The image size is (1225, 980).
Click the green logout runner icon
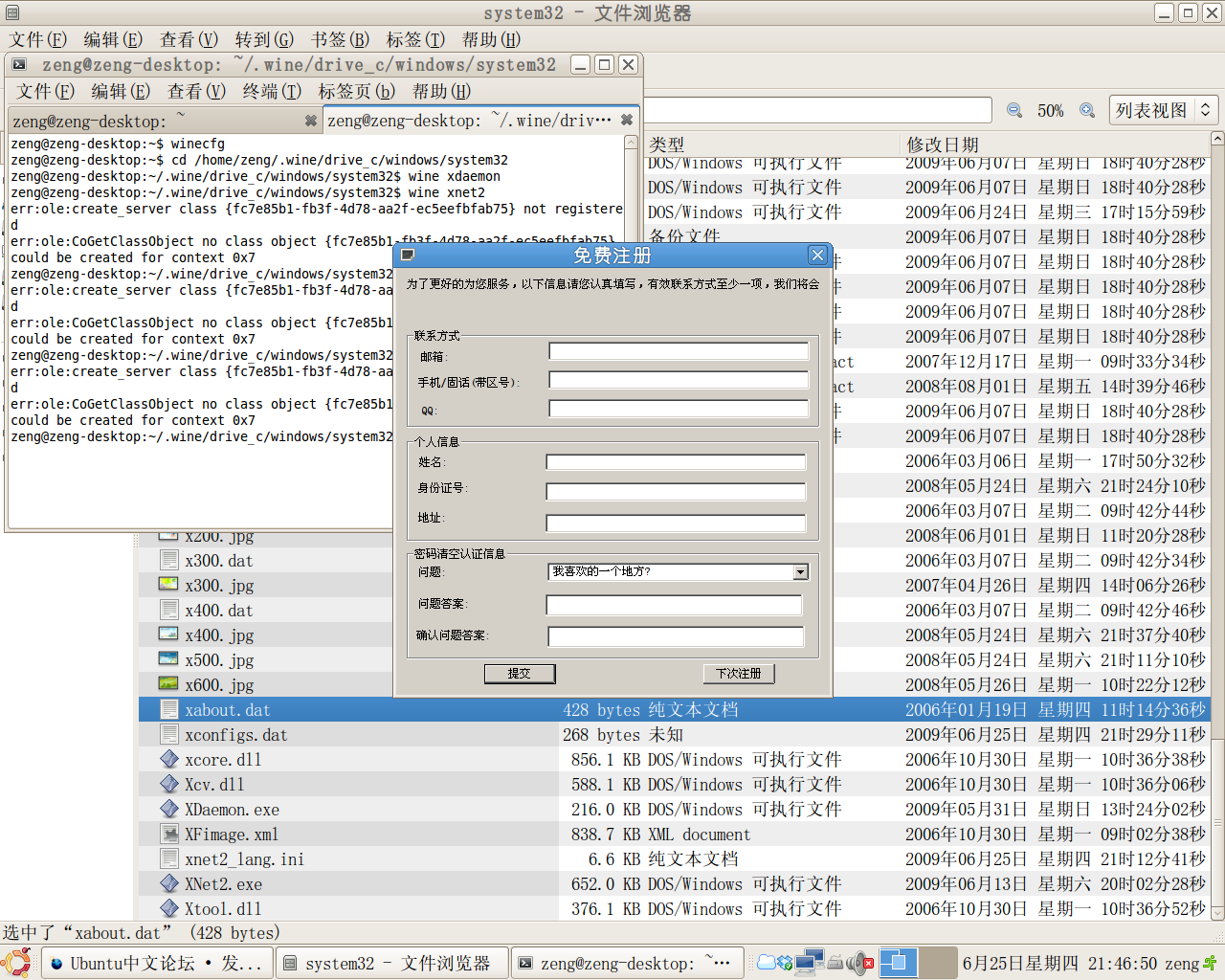(x=1211, y=963)
